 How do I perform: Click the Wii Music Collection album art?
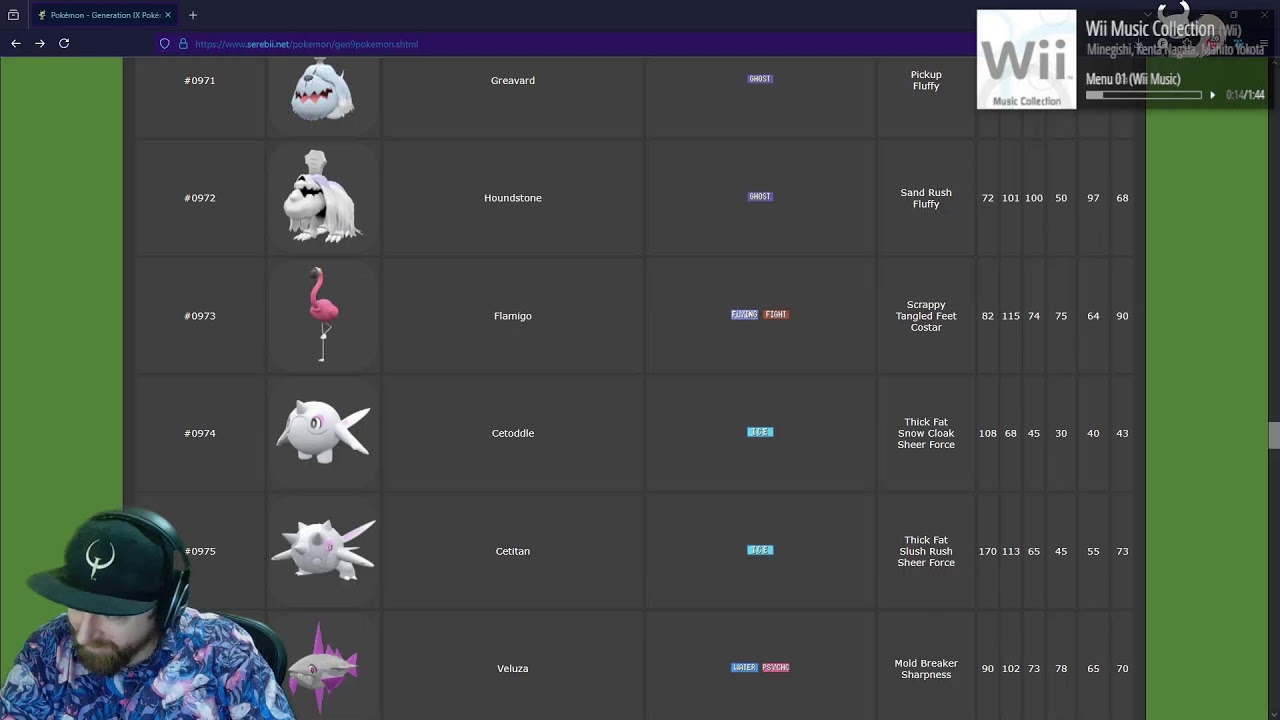[1026, 59]
